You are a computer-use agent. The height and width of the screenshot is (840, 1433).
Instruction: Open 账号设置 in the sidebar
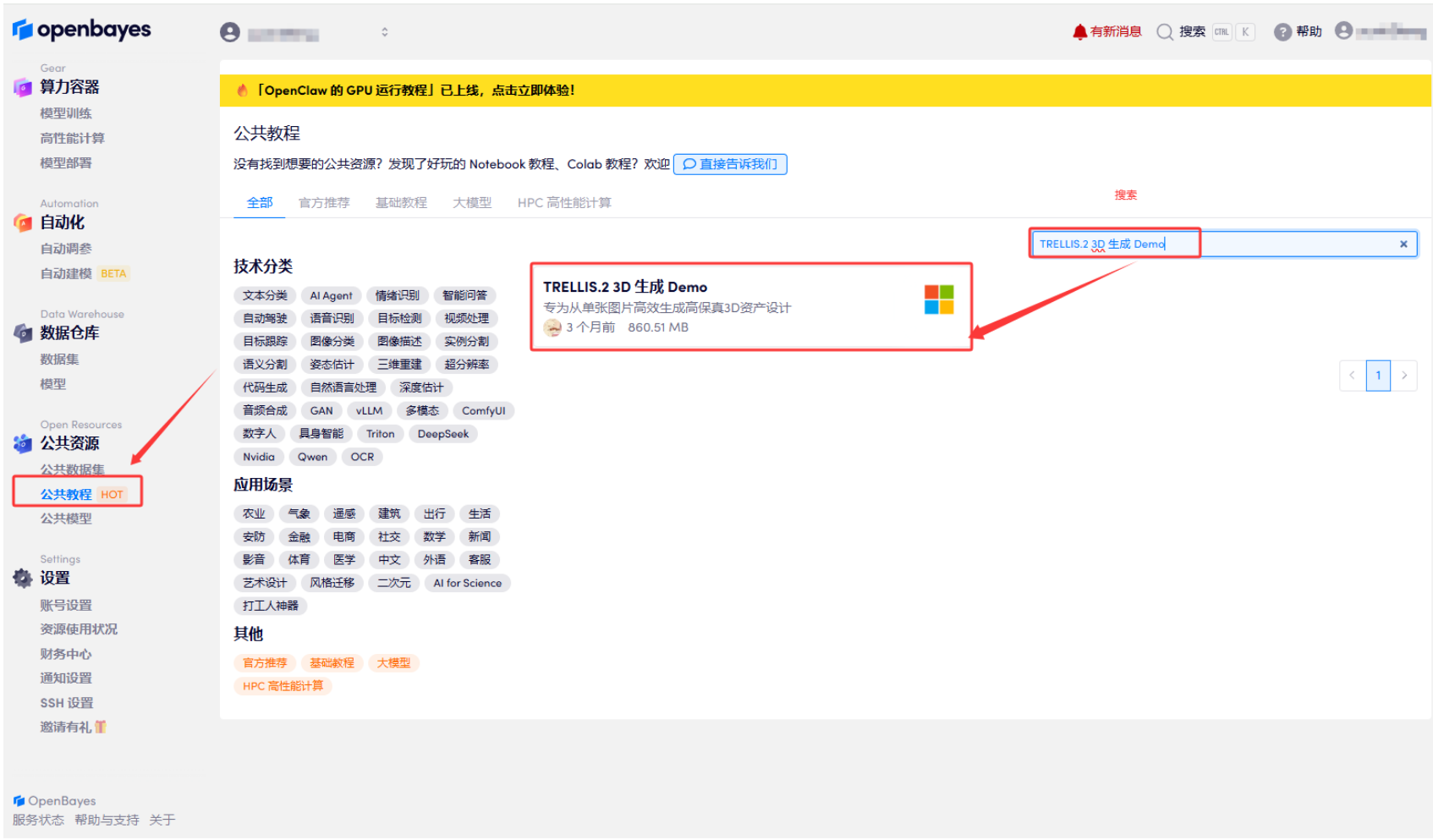pos(66,606)
